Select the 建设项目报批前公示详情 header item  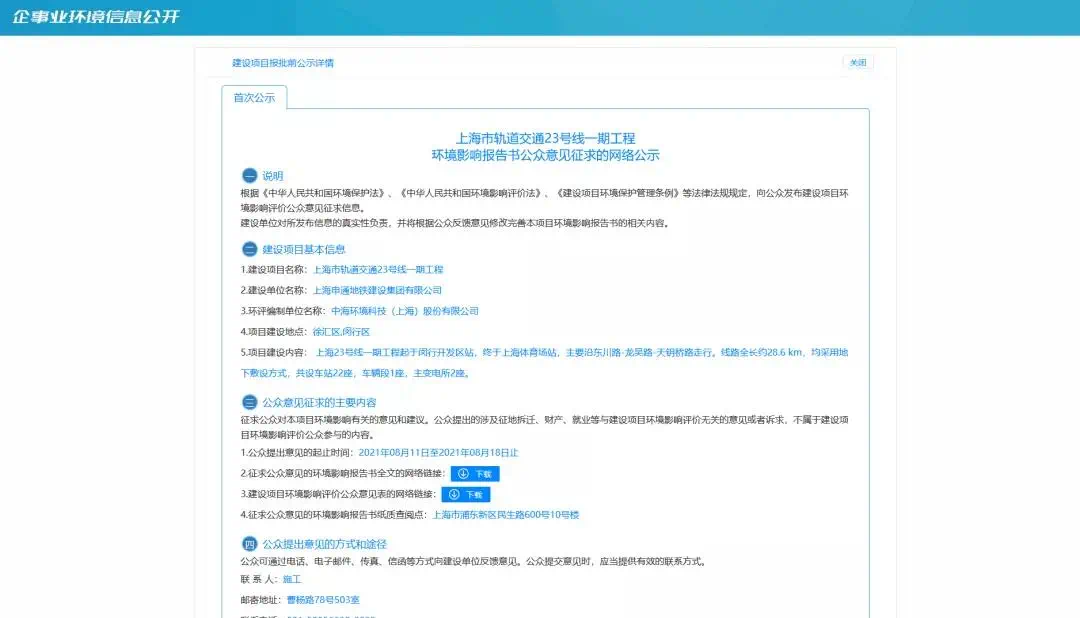coord(283,63)
